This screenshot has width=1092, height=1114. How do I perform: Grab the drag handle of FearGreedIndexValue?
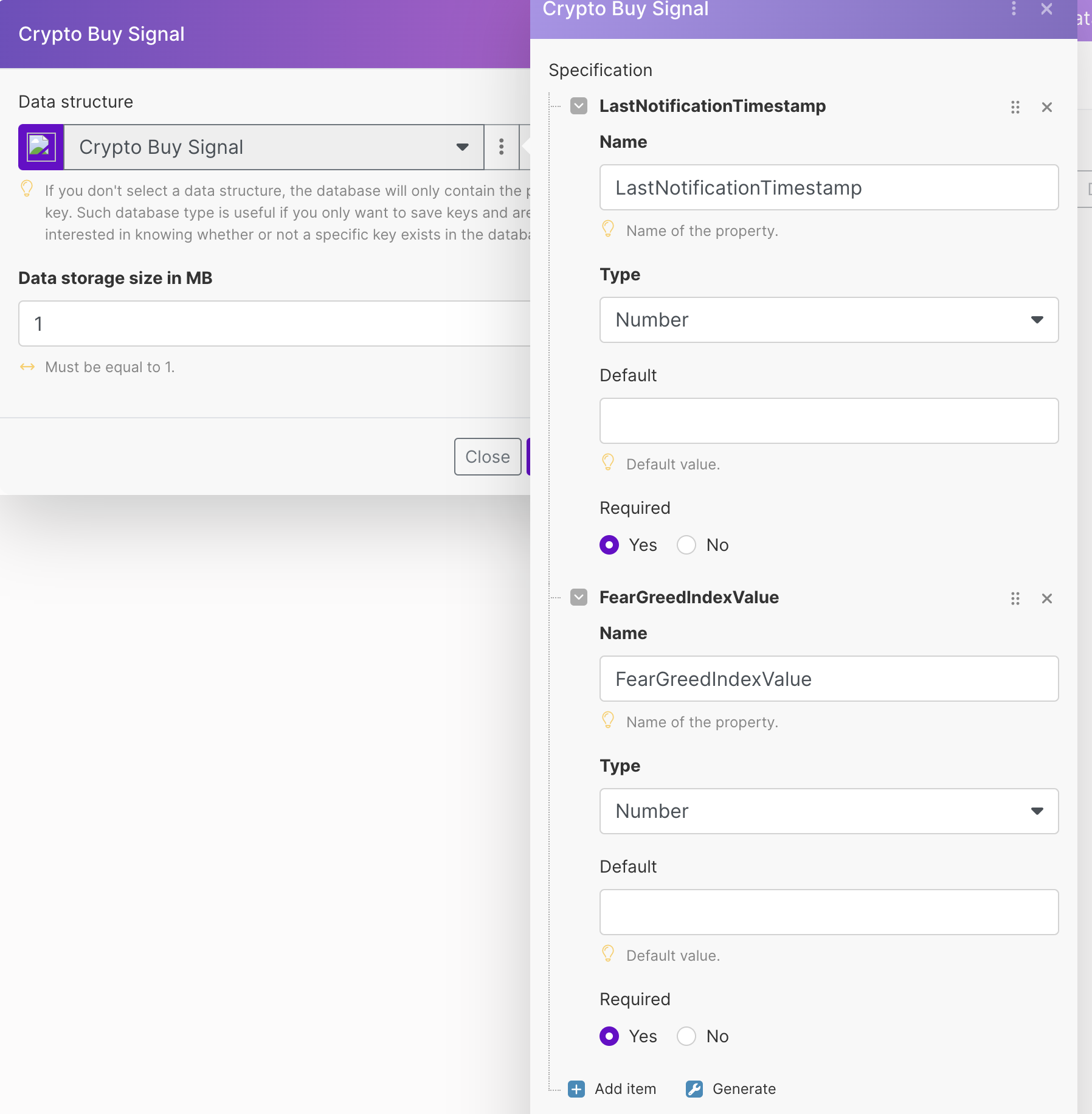point(1015,599)
